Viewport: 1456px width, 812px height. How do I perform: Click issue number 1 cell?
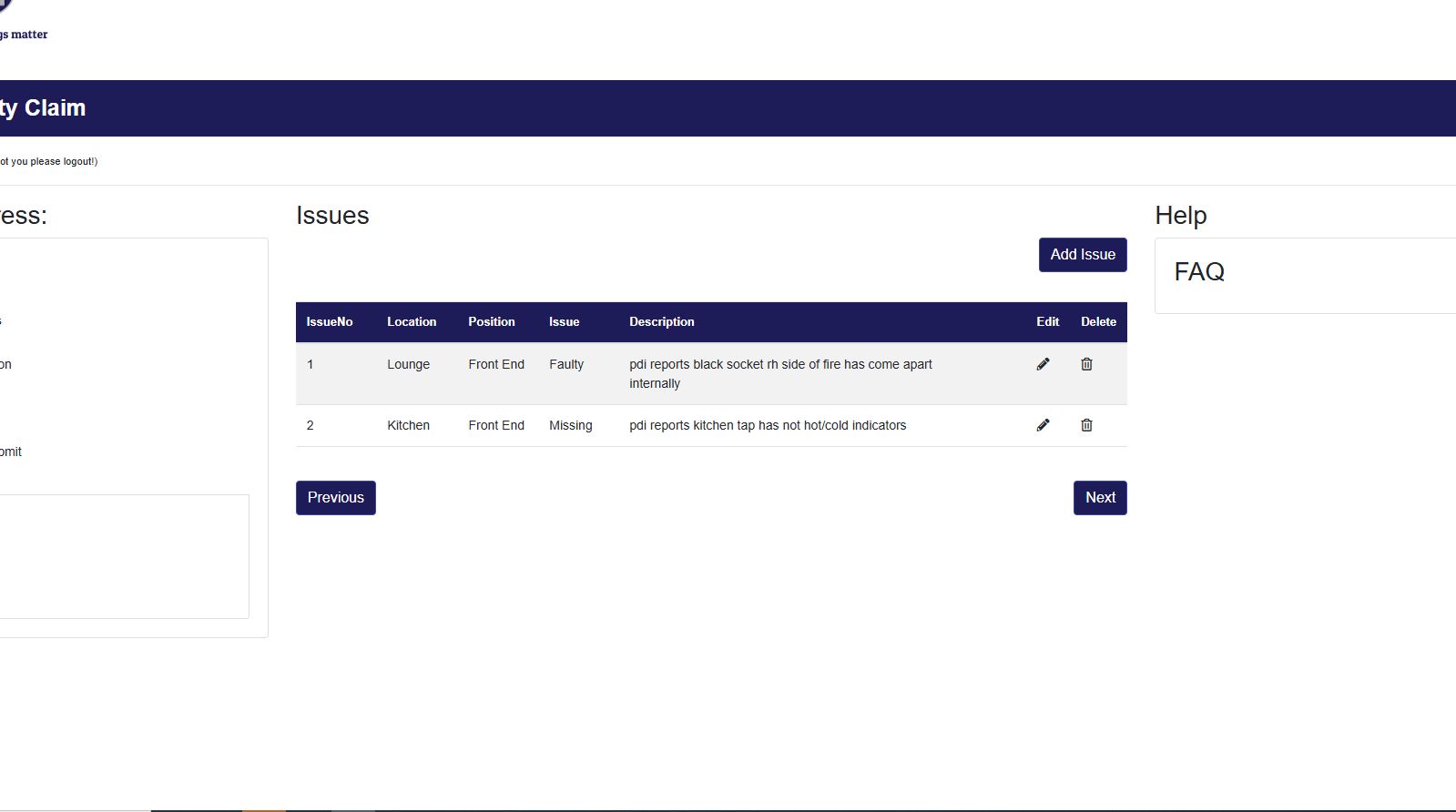311,365
